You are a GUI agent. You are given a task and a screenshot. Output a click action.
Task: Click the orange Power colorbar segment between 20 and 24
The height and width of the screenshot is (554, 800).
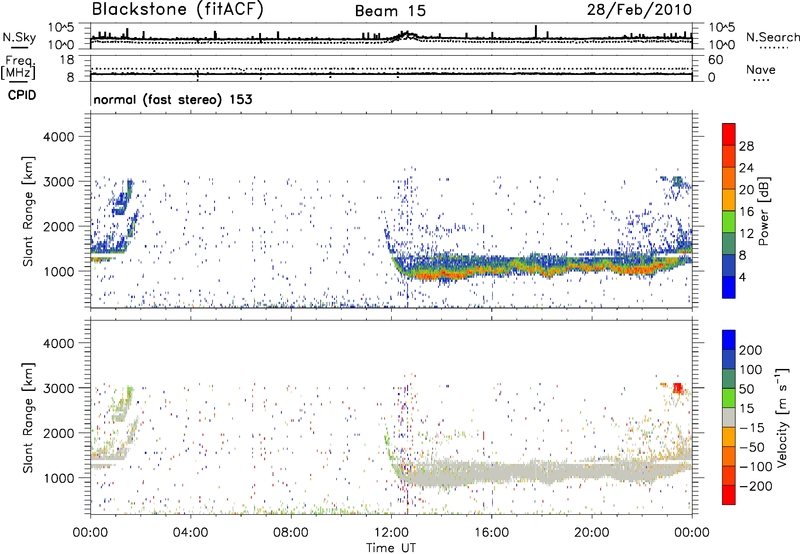tap(729, 179)
